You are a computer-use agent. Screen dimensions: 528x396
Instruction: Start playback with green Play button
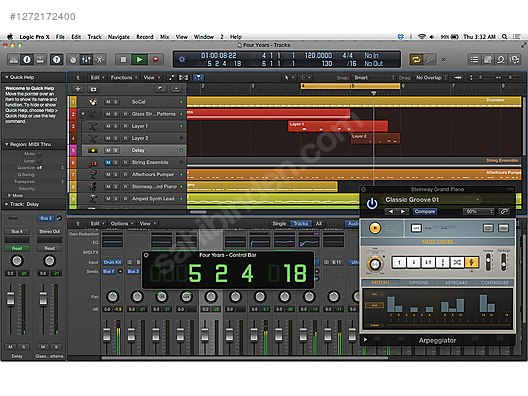coord(139,60)
